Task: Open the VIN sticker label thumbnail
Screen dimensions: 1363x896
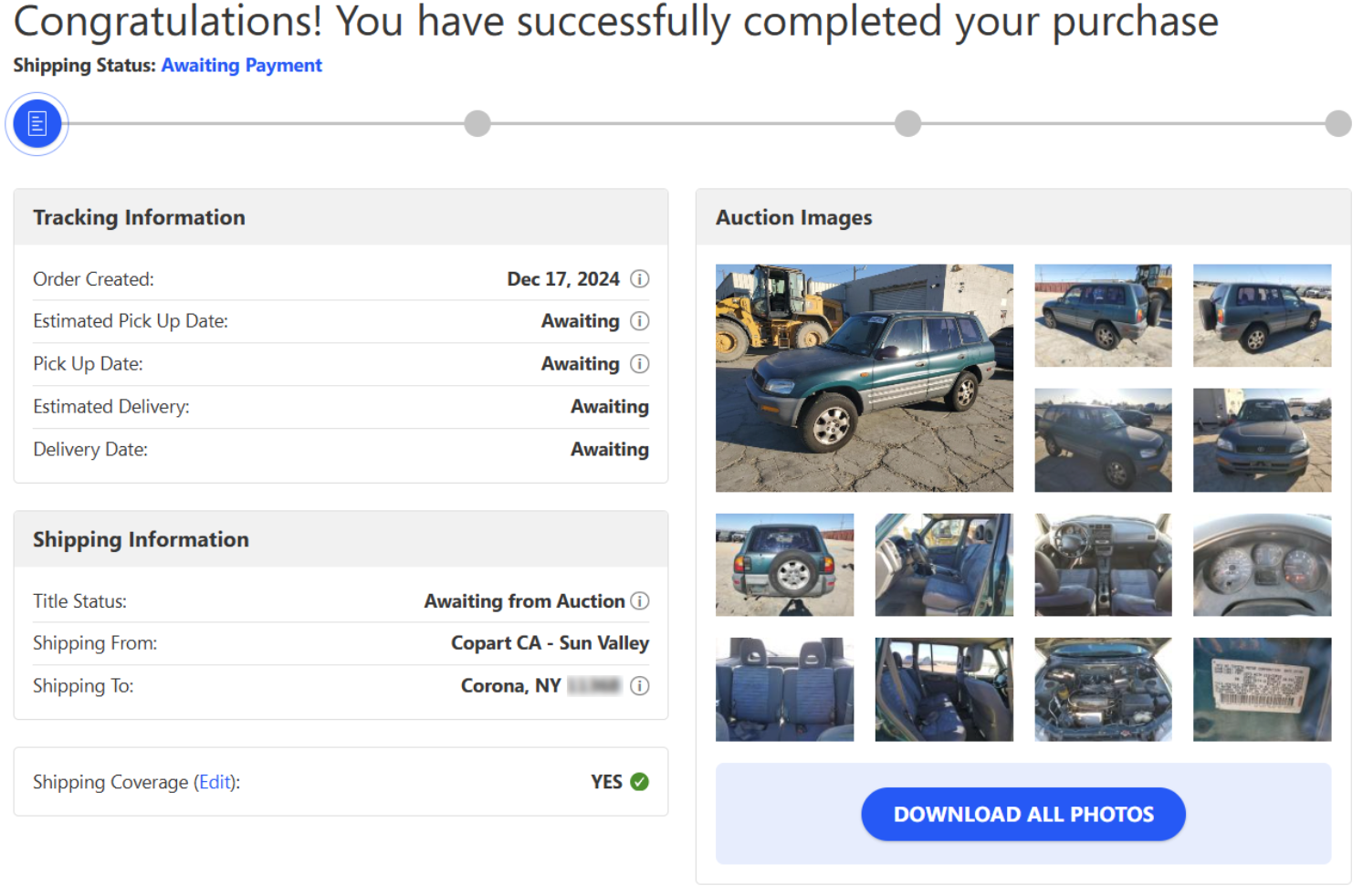Action: 1262,689
